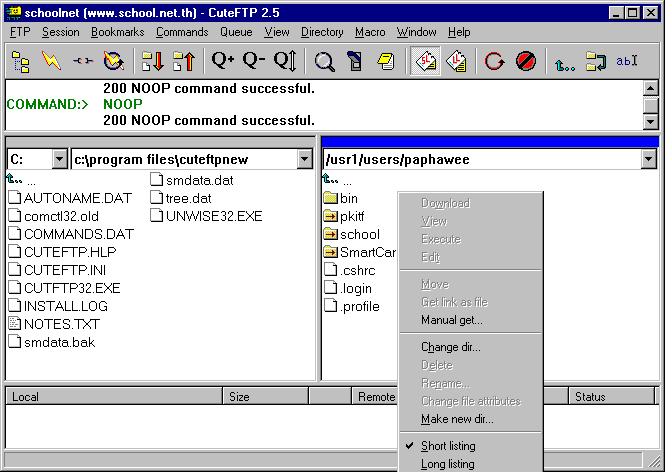Click the Remote column header

pos(376,397)
